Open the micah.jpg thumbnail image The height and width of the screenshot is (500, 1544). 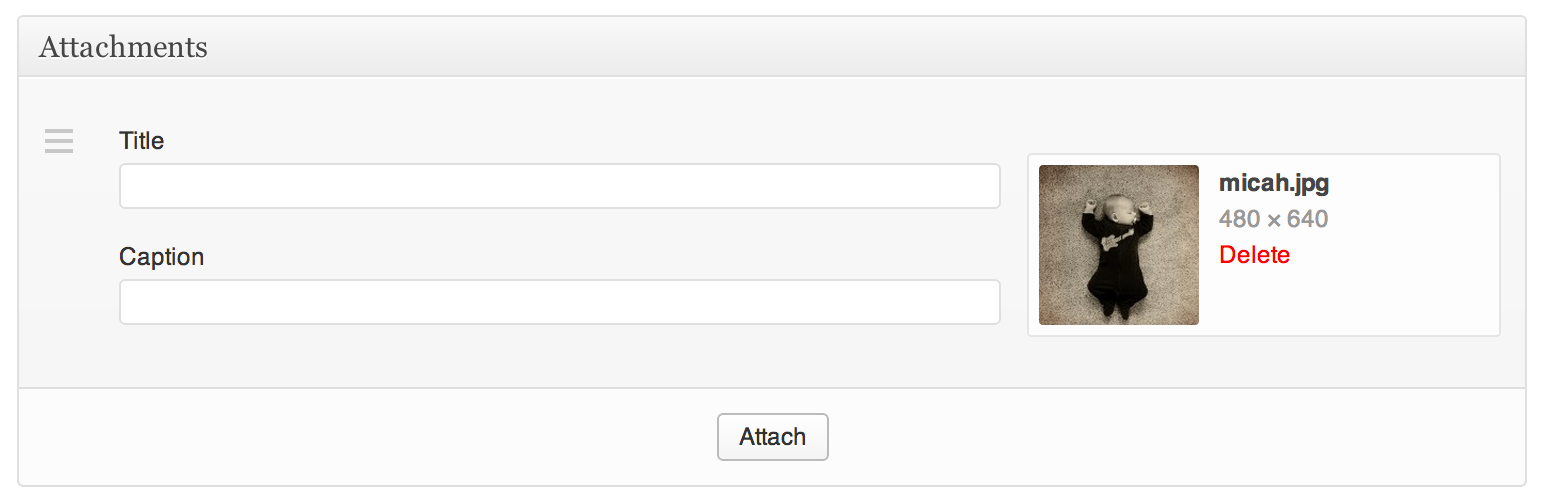tap(1118, 245)
